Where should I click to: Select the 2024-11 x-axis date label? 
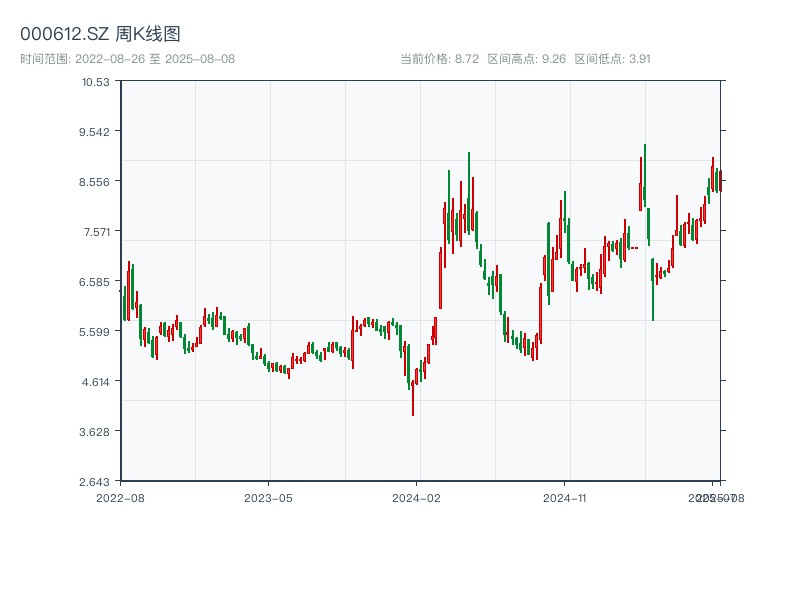coord(566,497)
